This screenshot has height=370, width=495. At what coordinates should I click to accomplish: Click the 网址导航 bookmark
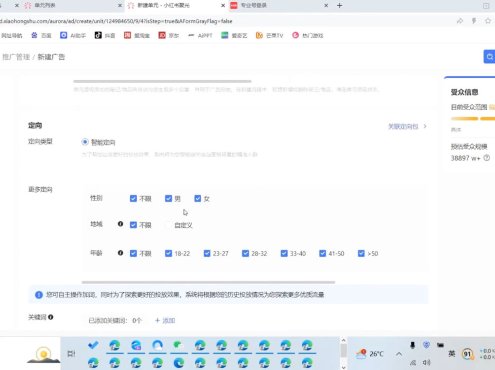12,35
